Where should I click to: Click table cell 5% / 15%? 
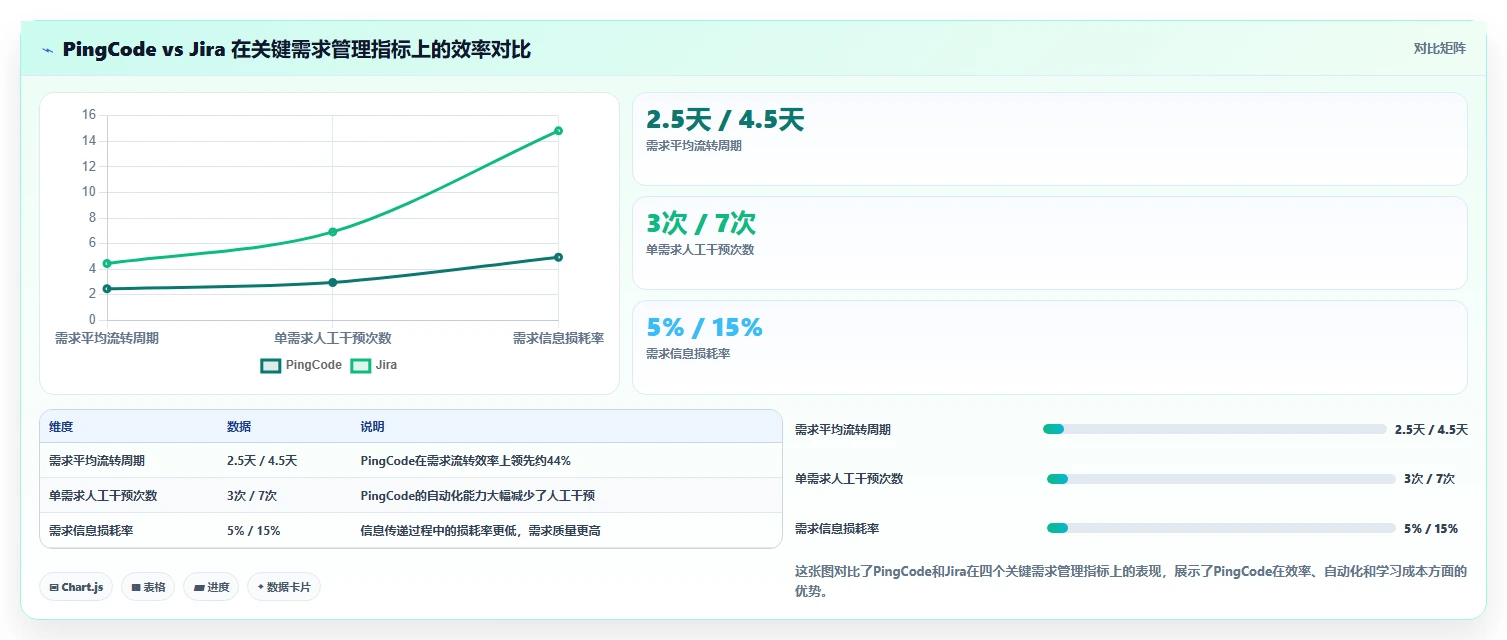(x=254, y=531)
